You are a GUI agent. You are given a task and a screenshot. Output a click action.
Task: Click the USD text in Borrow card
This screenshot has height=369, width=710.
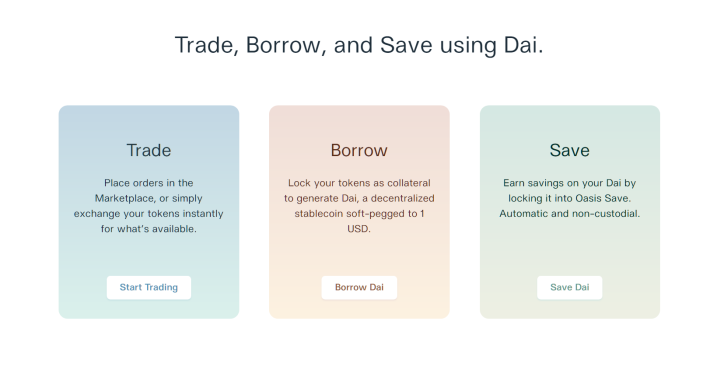pos(359,229)
